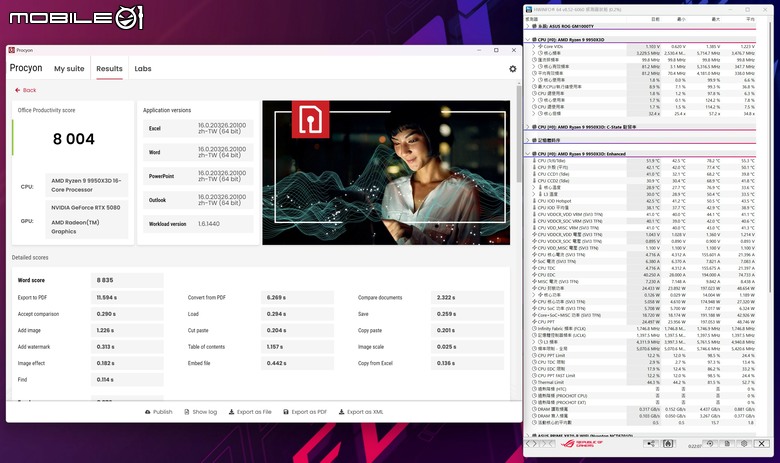Click the clock icon on the PROCHOT CPU row

coord(534,396)
